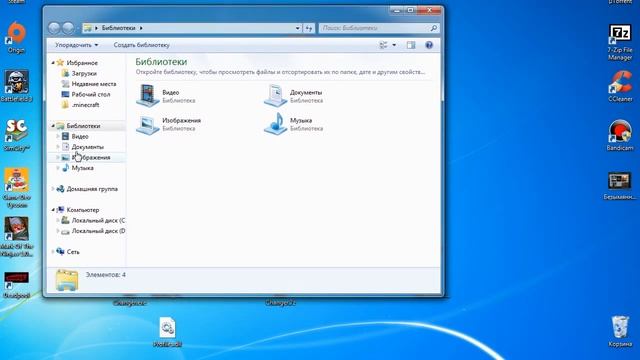Click the Библиотеки breadcrumb in address bar
This screenshot has width=640, height=360.
pyautogui.click(x=118, y=28)
